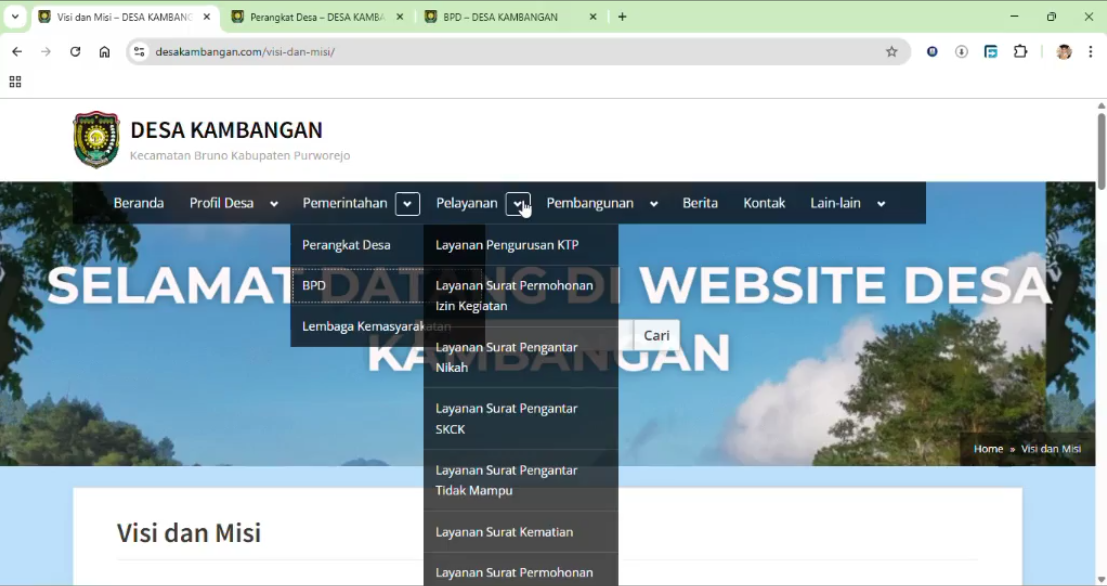
Task: Expand the Lain-lain menu chevron
Action: (x=881, y=204)
